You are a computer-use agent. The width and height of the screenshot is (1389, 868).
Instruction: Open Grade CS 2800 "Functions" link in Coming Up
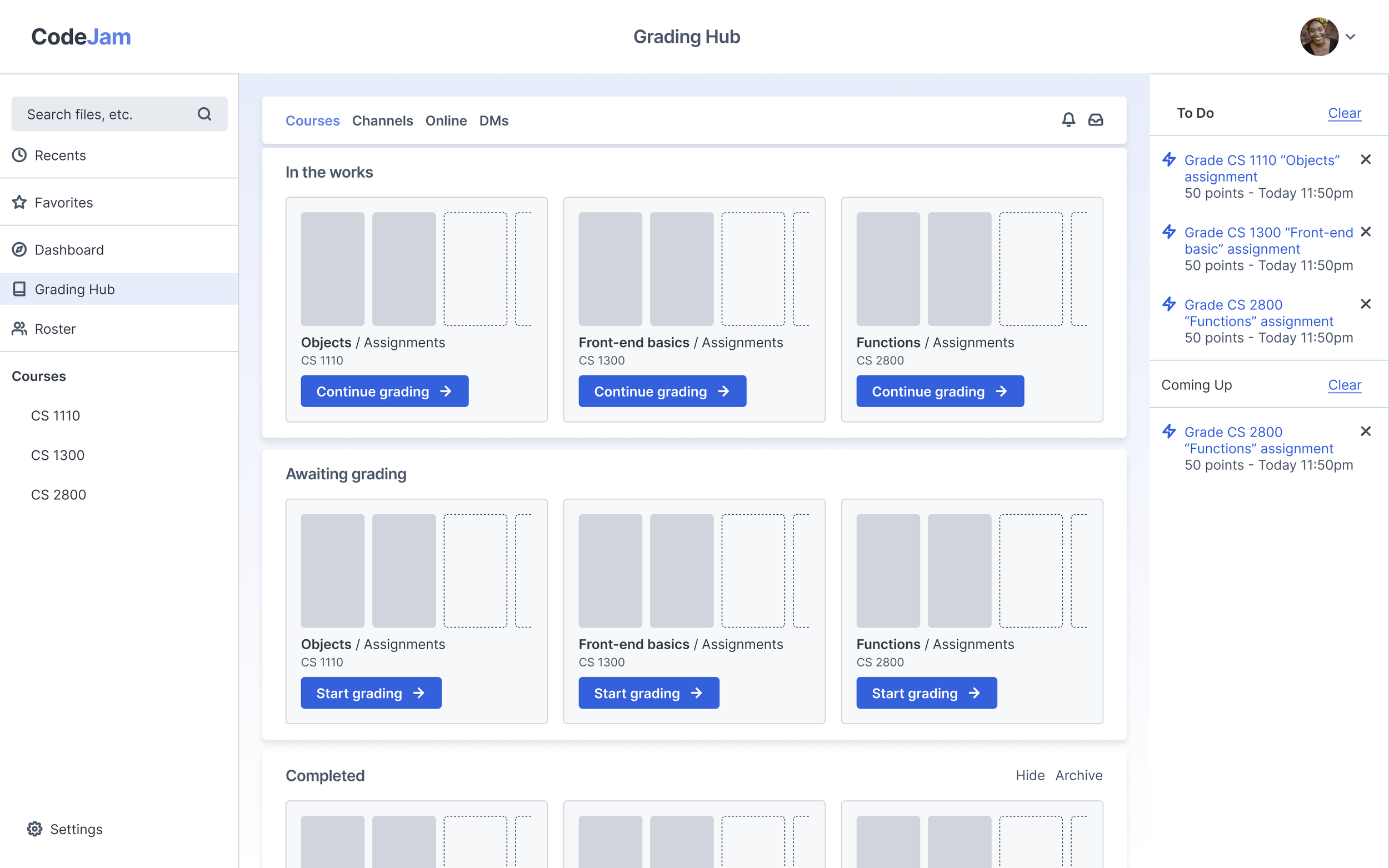point(1258,440)
